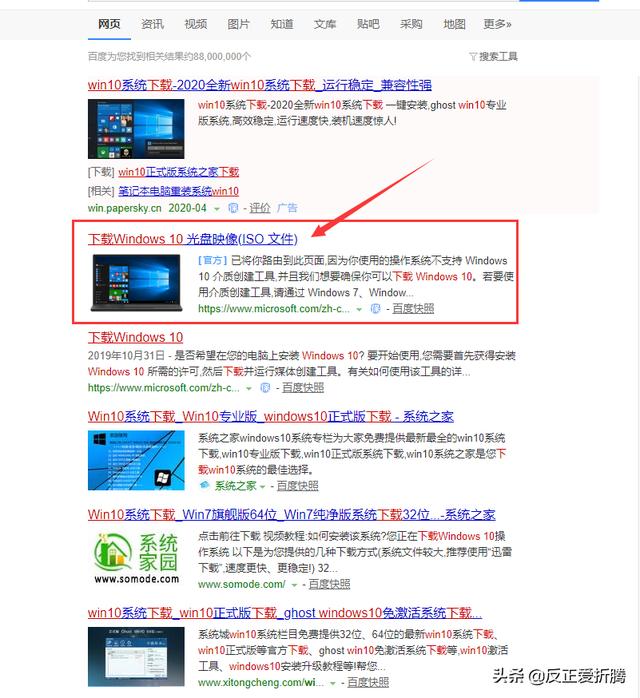Click microsoft.com URL under 下载Windows 10
The height and width of the screenshot is (698, 640).
(x=164, y=388)
